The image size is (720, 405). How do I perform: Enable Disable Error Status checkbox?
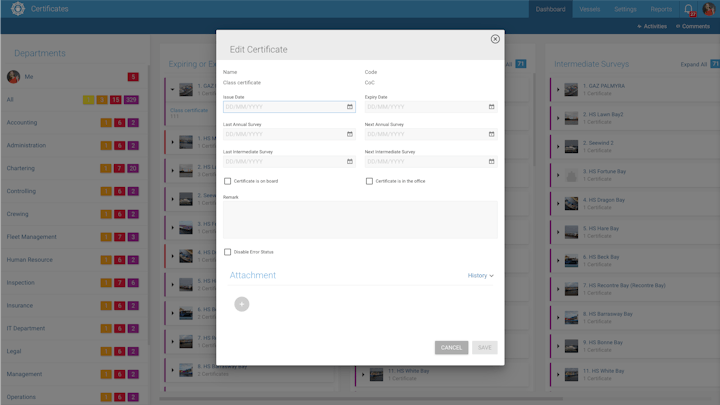[x=227, y=252]
